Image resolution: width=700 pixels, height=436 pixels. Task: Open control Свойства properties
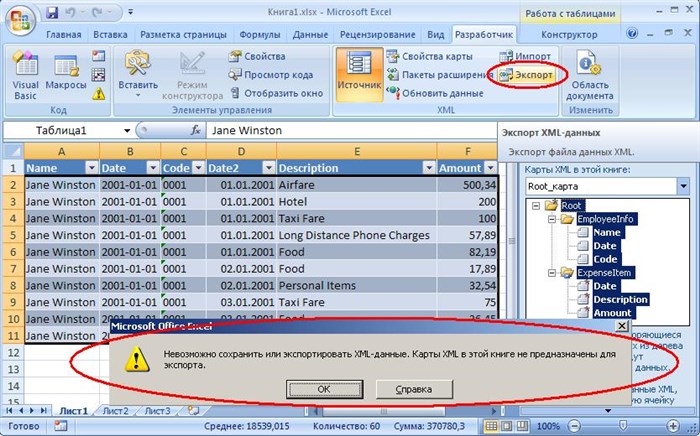point(257,56)
